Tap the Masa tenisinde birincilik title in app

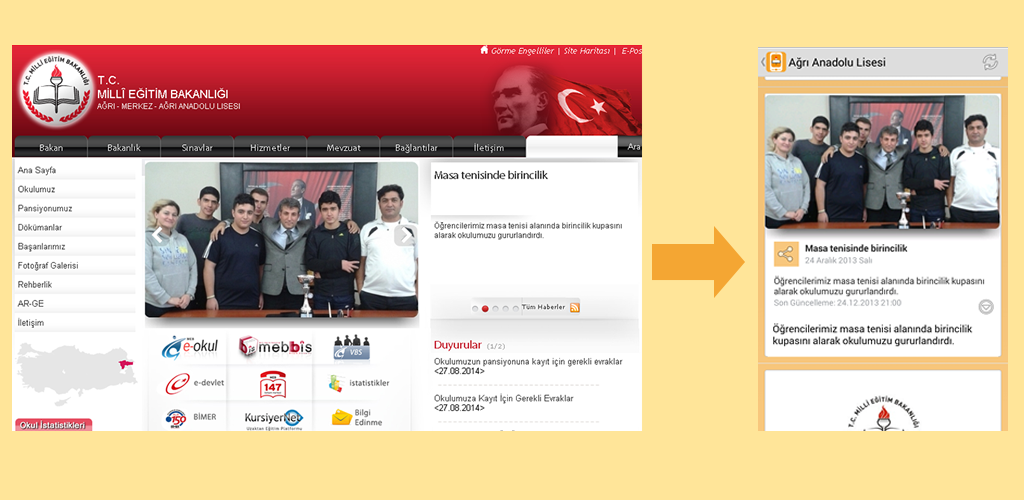856,248
